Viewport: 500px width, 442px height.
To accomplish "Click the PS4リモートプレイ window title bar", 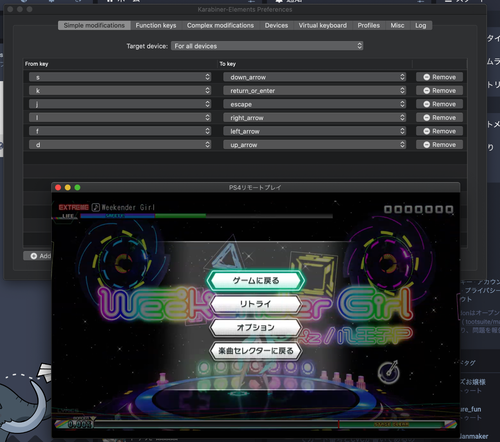I will tap(255, 188).
